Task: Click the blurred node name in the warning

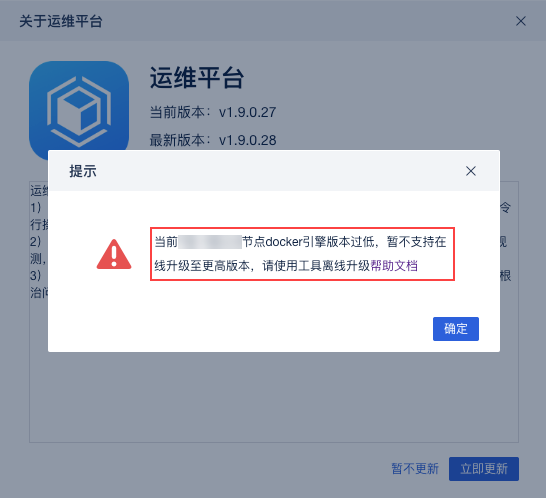Action: (210, 242)
